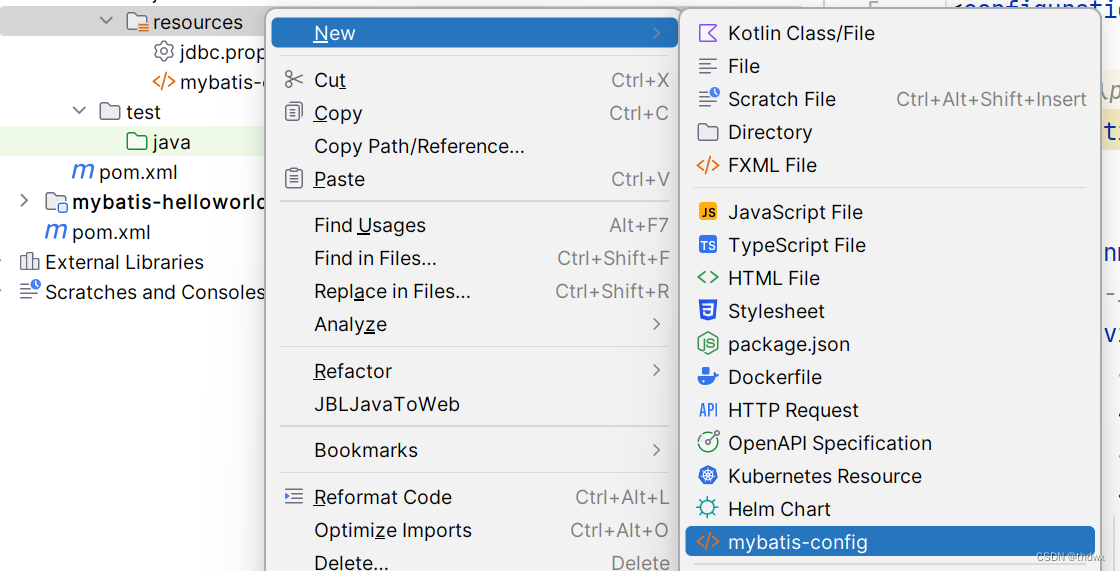The width and height of the screenshot is (1120, 571).
Task: Click the Stylesheet CSS icon
Action: tap(708, 311)
